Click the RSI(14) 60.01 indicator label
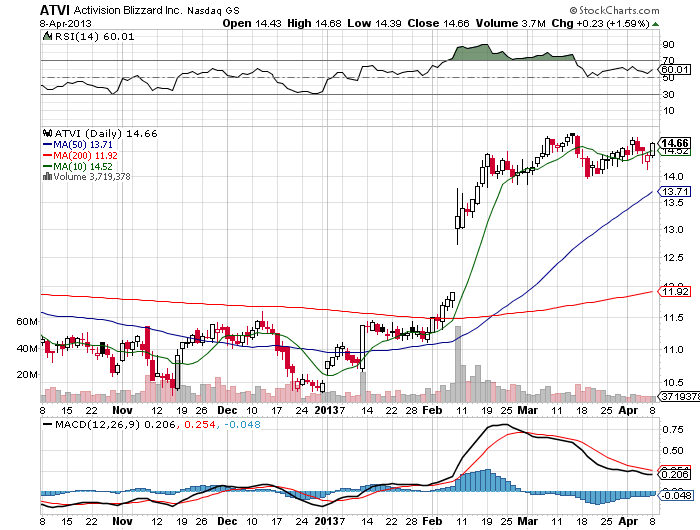This screenshot has width=700, height=530. click(94, 37)
